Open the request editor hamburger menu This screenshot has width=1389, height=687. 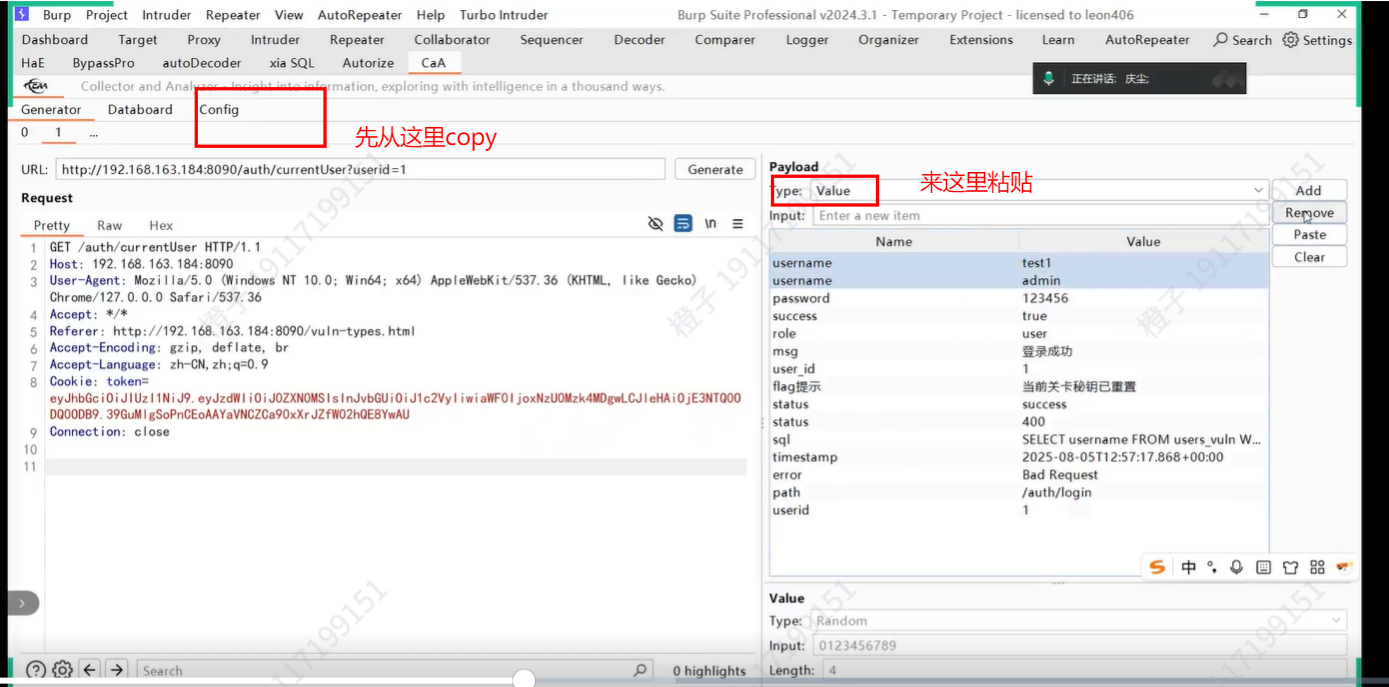[738, 224]
